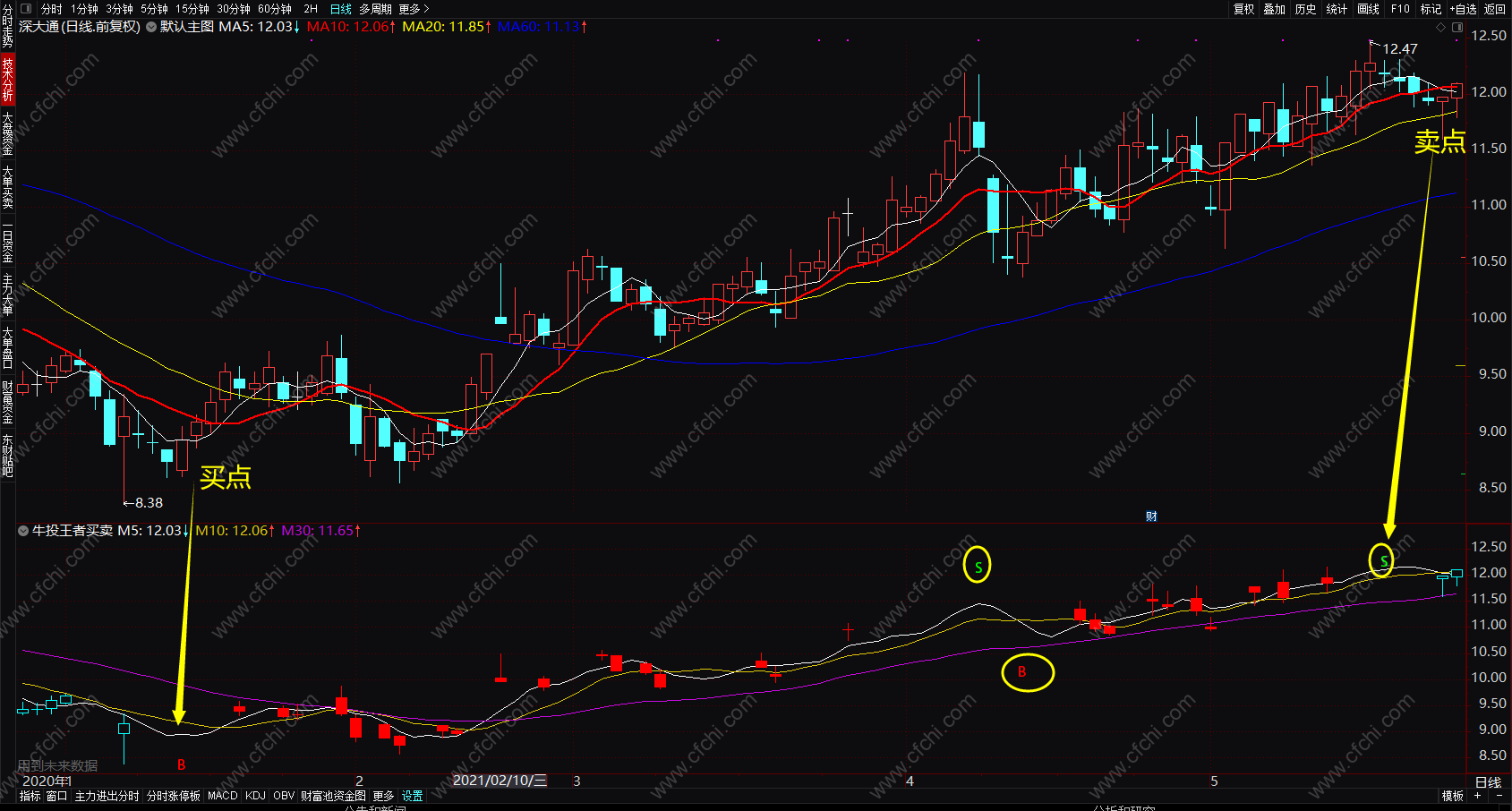Expand the 更多 periods list
Screen dimensions: 1512x811
(x=414, y=9)
